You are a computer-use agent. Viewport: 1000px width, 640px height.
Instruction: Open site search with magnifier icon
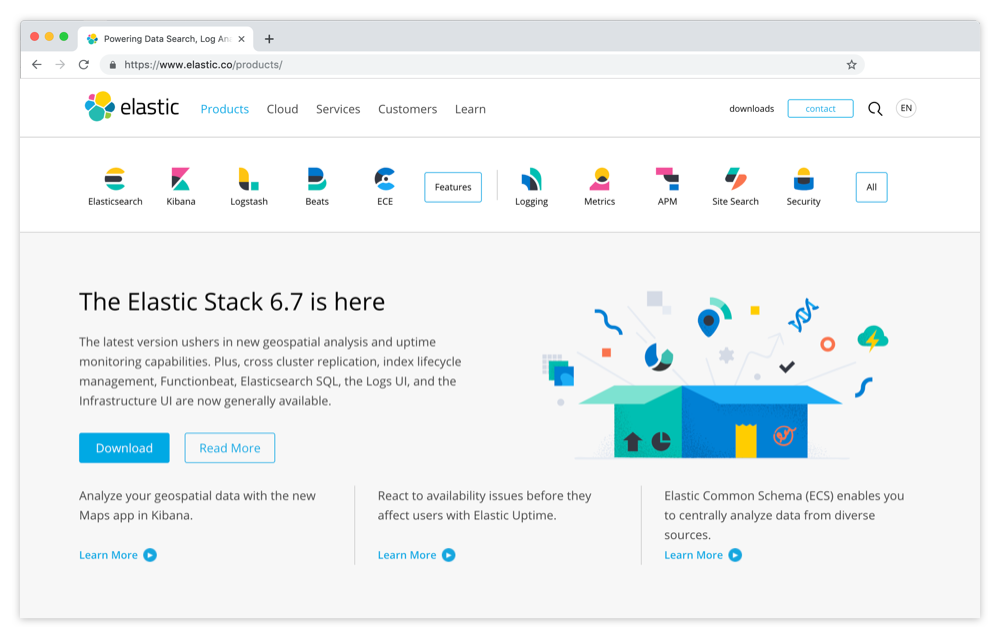(x=875, y=109)
